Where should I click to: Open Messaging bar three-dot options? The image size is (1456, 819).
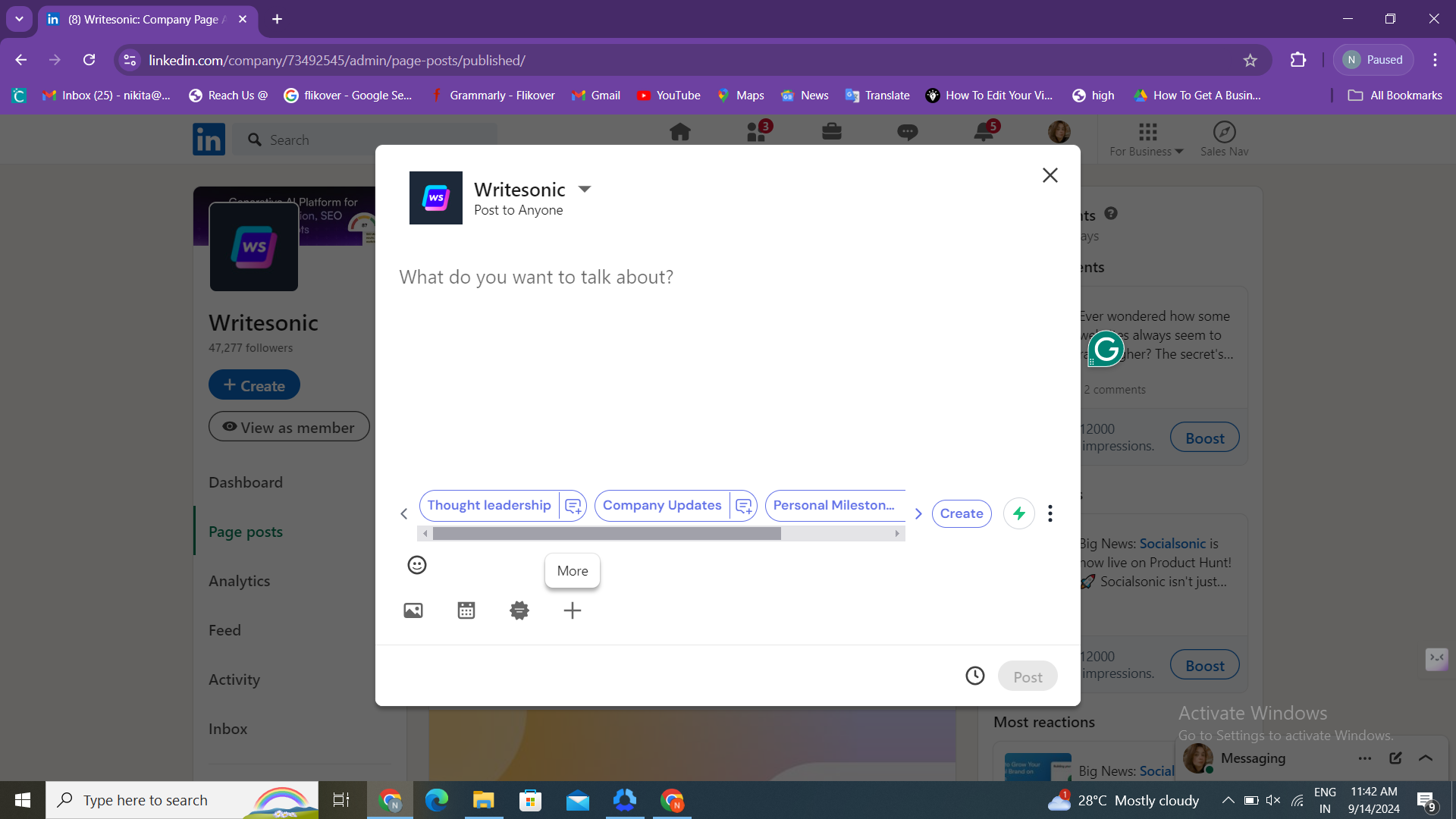[1365, 758]
